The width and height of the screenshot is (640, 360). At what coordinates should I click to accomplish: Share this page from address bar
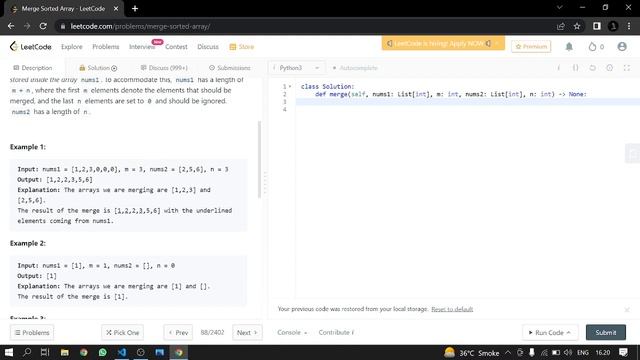(x=560, y=26)
